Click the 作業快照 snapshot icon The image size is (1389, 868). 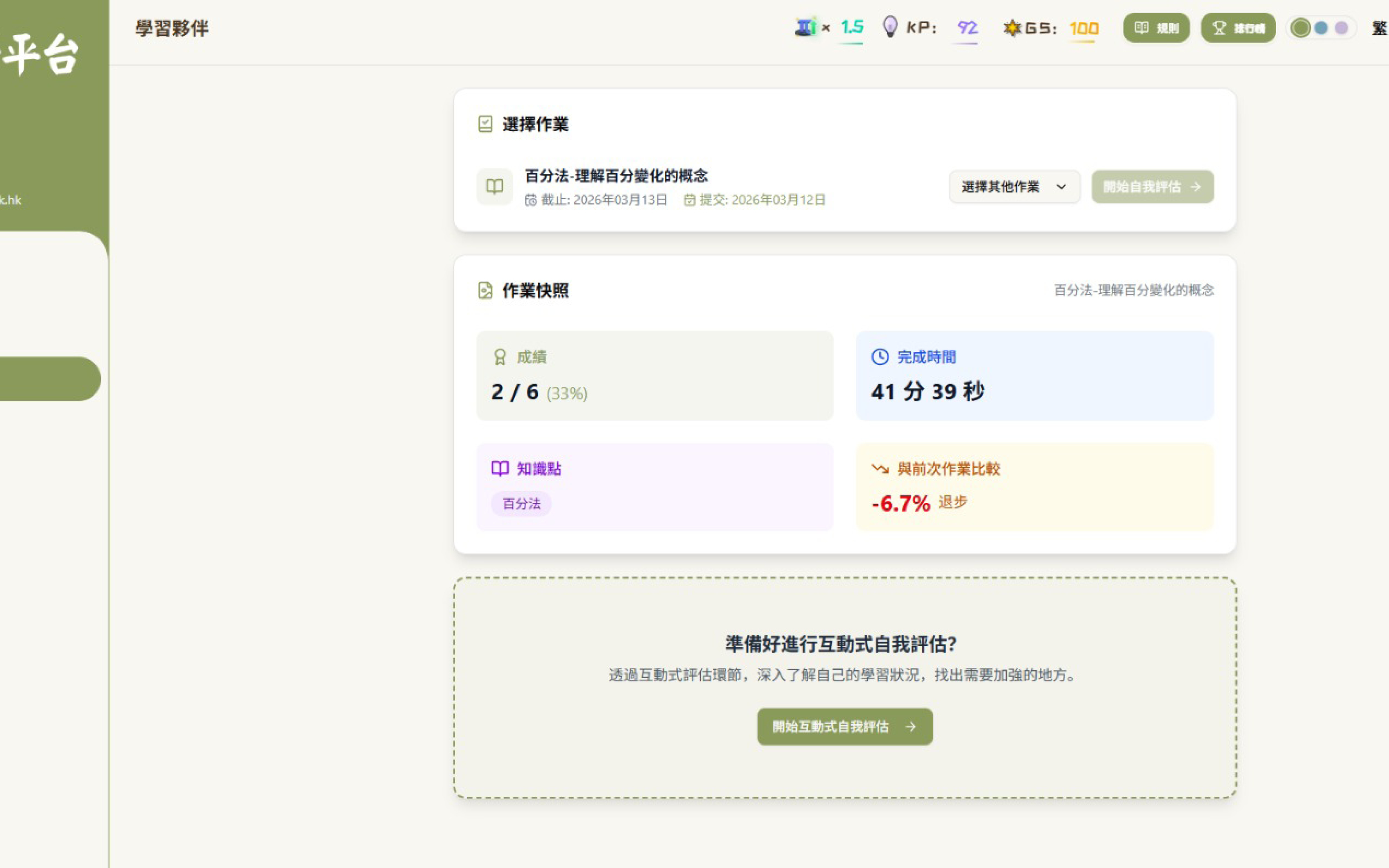485,291
